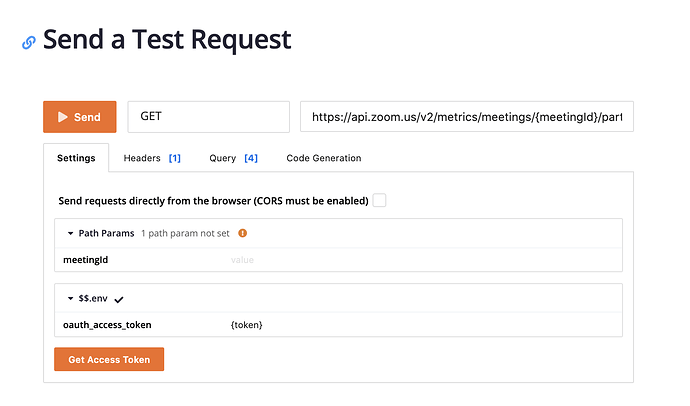Focus the meetingId value field

pos(420,260)
